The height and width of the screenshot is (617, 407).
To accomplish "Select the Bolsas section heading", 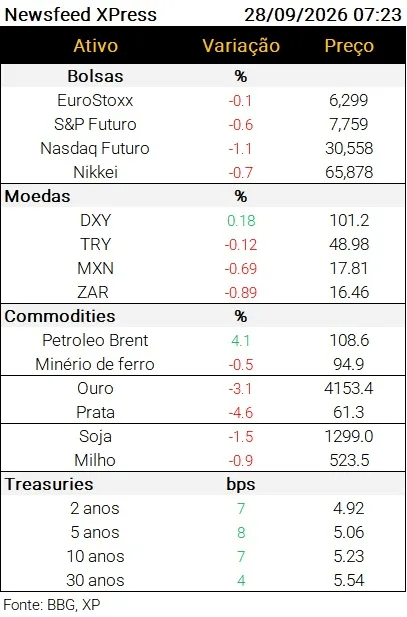I will 95,76.
